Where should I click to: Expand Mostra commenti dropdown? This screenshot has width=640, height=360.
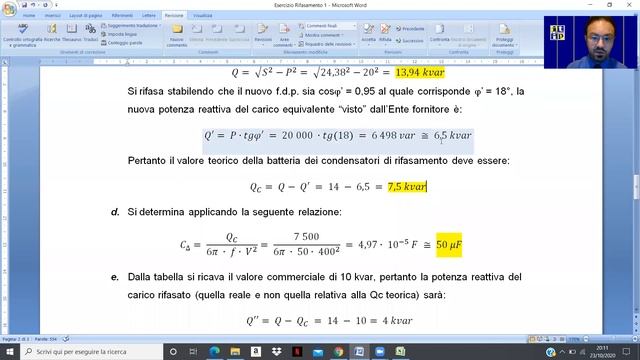click(x=322, y=35)
